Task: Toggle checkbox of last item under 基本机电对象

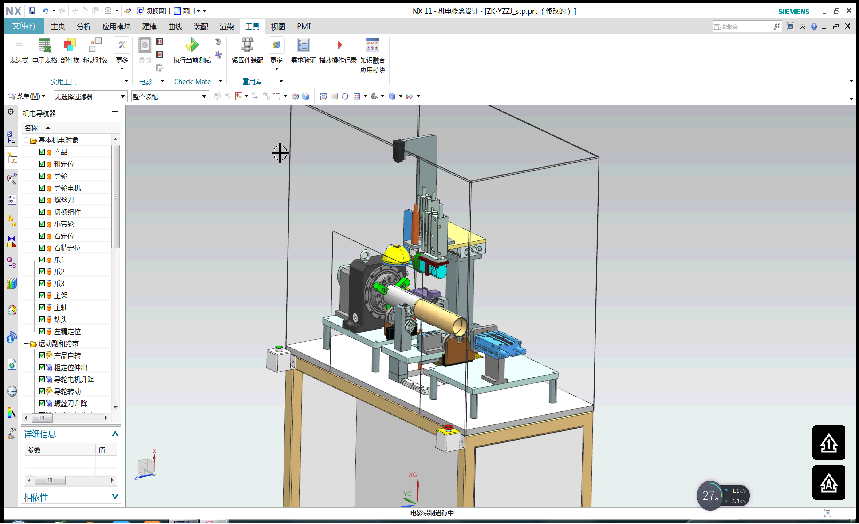Action: click(x=42, y=331)
